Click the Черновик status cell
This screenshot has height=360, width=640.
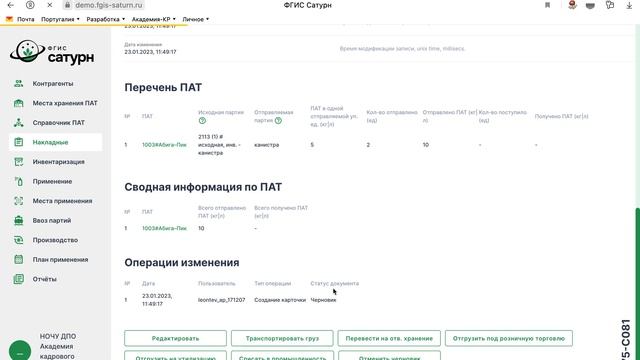click(323, 300)
